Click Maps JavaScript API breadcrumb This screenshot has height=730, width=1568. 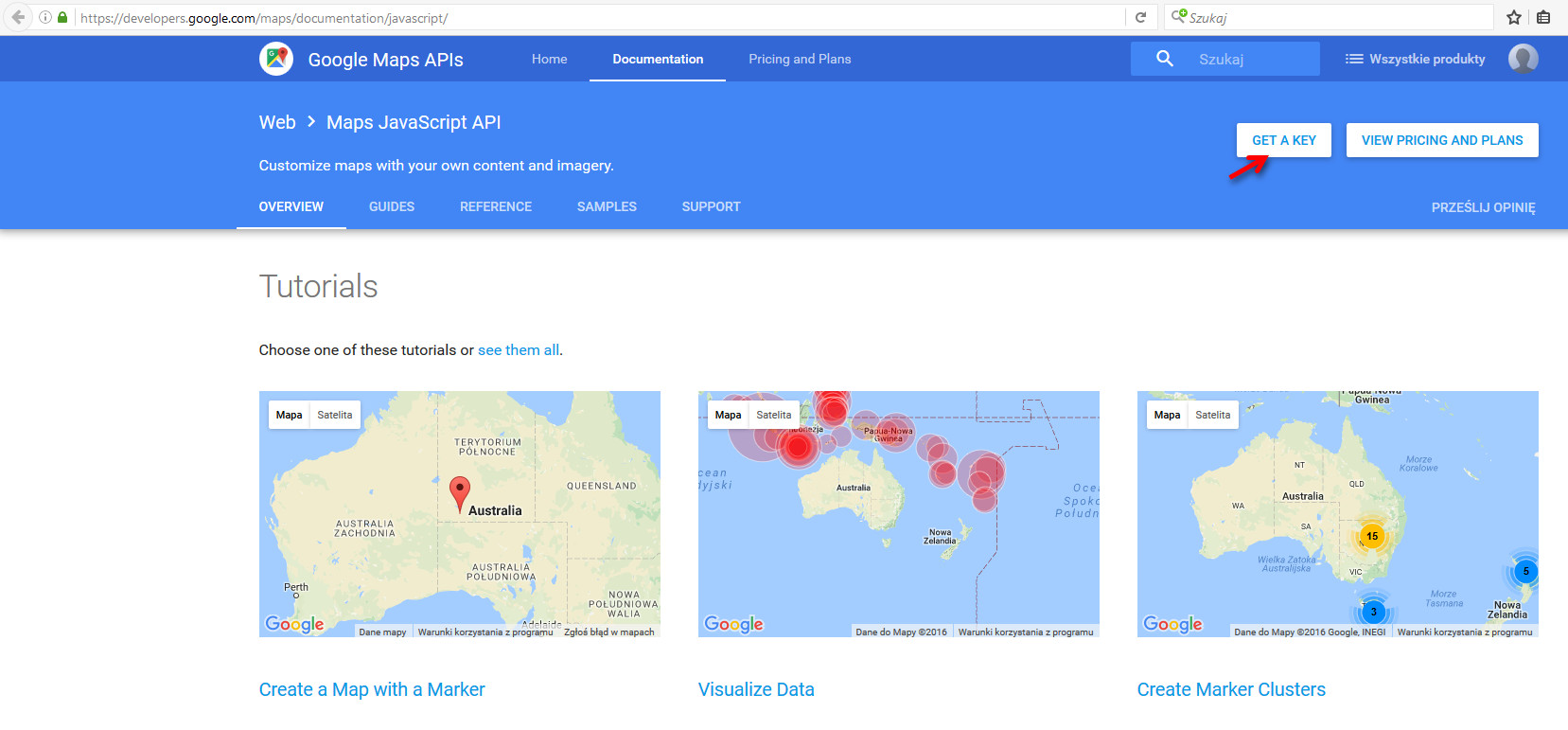point(414,122)
